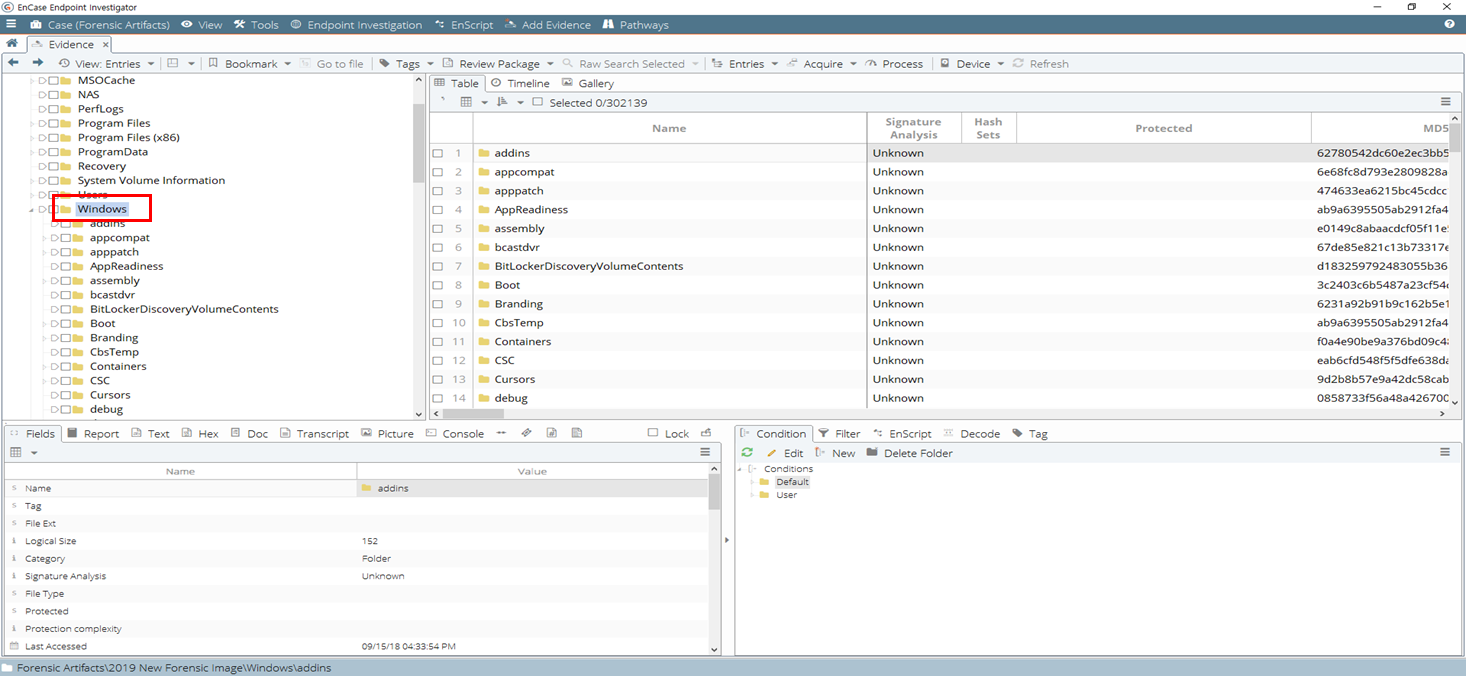
Task: Open the Fields pane options menu icon
Action: pos(705,452)
